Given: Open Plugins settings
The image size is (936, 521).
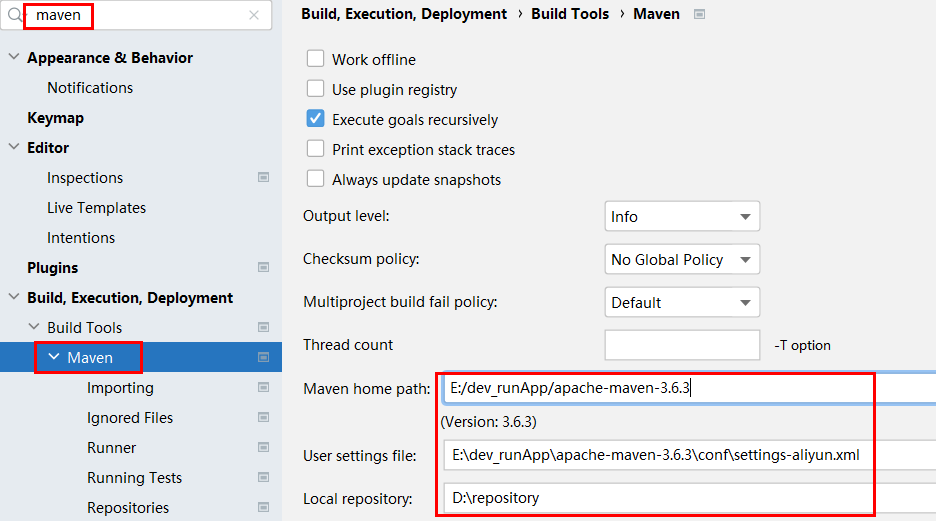Looking at the screenshot, I should click(x=53, y=268).
